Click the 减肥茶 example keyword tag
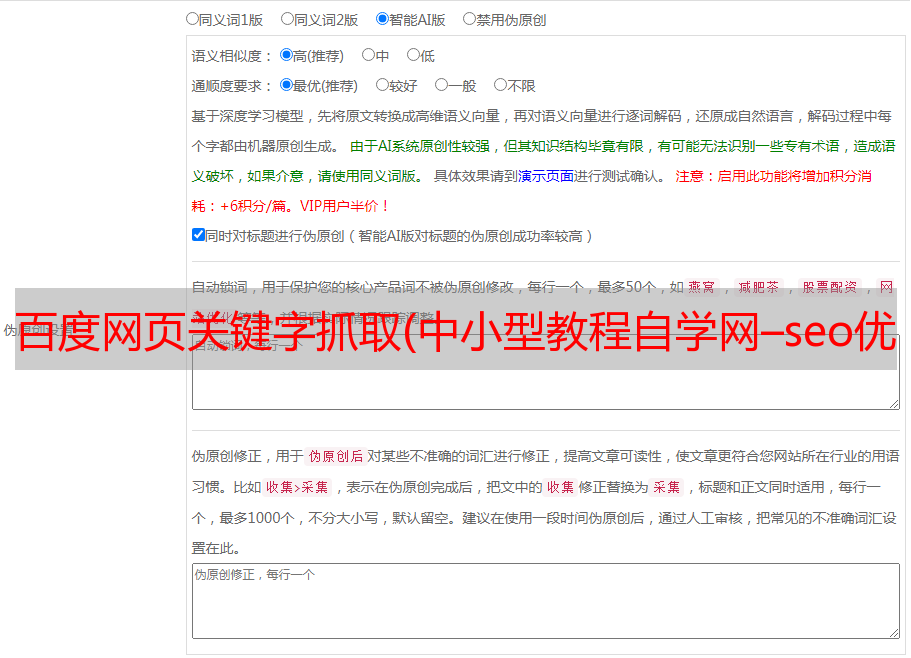This screenshot has width=911, height=658. click(759, 287)
